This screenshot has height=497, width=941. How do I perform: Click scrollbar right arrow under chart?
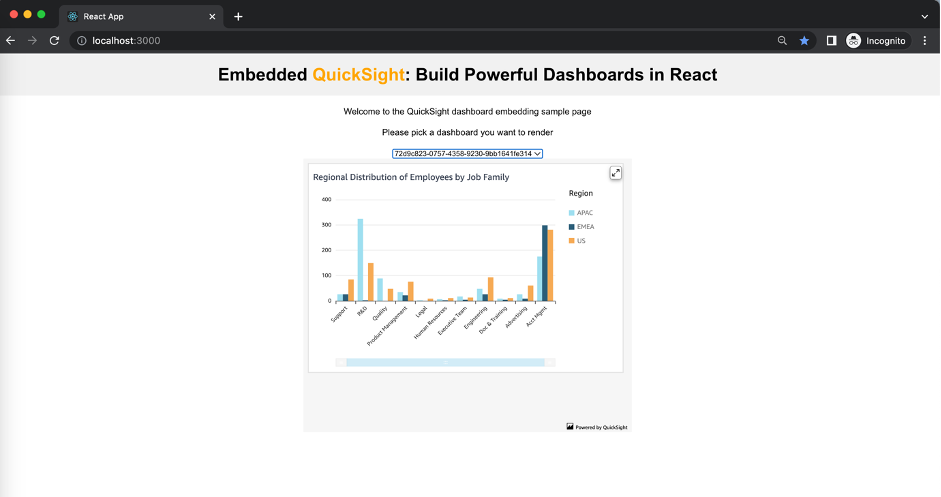coord(550,363)
